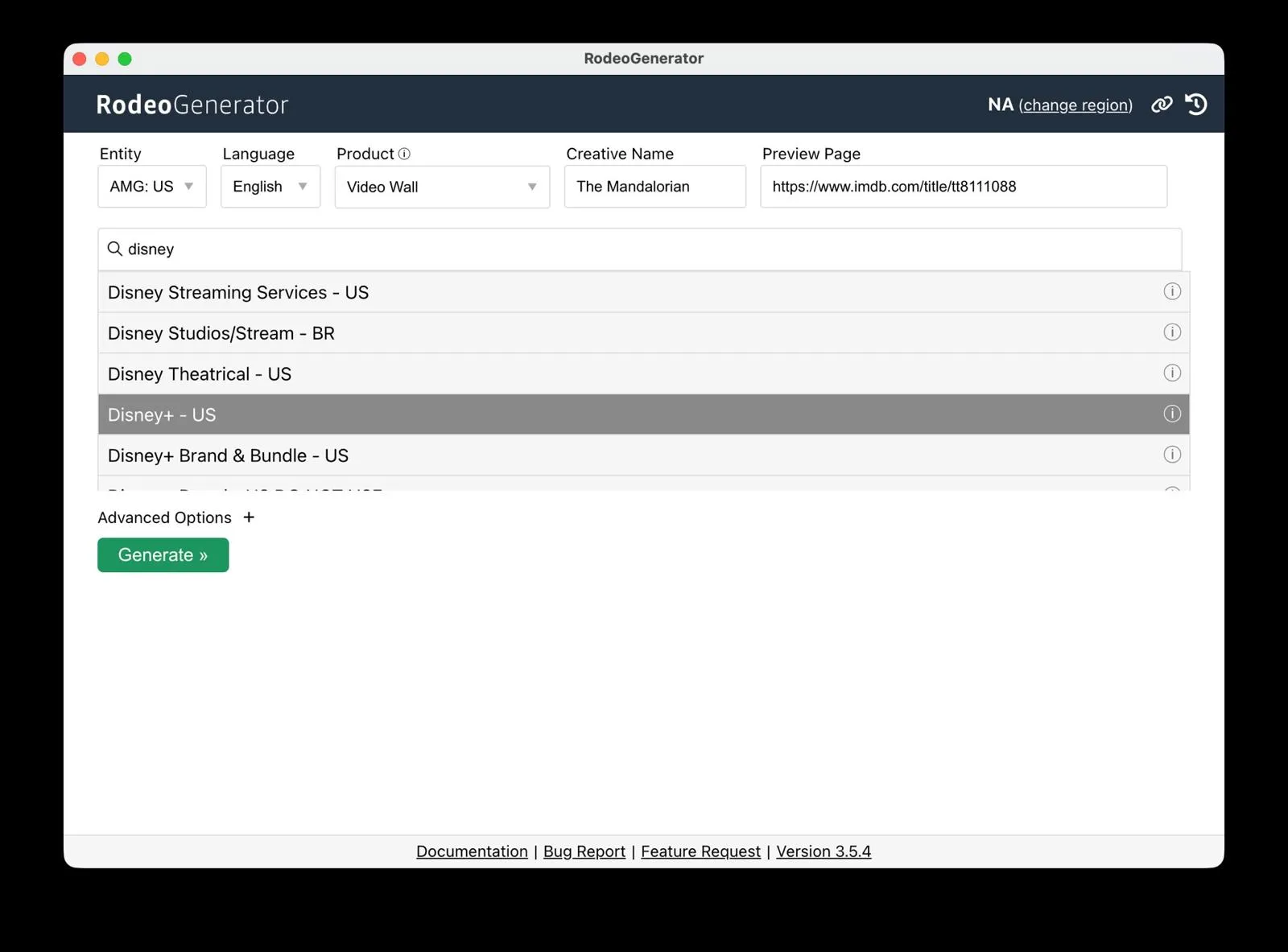Expand Advanced Options with the plus icon
Viewport: 1288px width, 952px height.
(249, 517)
